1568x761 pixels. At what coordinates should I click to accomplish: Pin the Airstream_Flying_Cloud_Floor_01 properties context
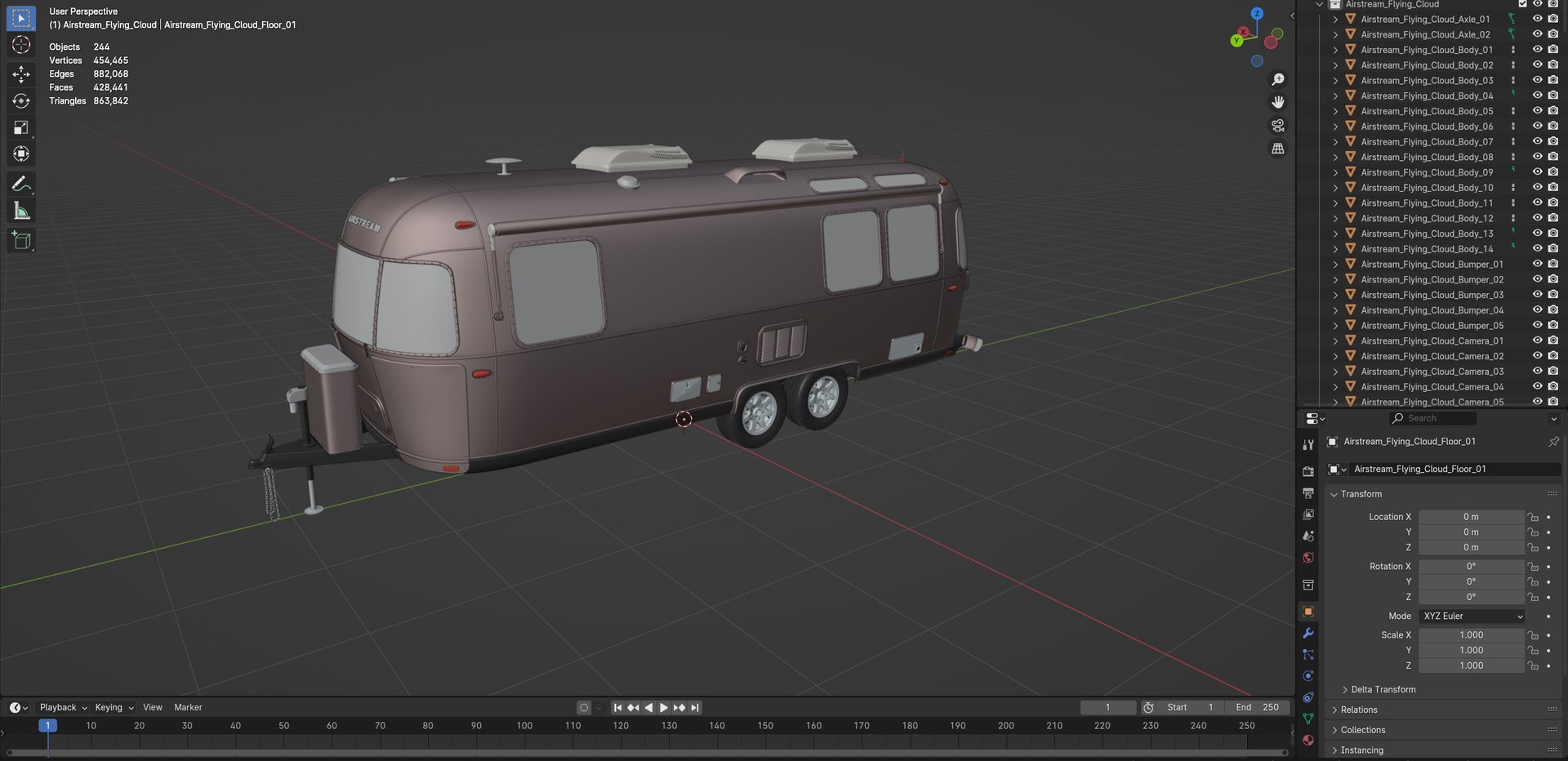pyautogui.click(x=1553, y=442)
